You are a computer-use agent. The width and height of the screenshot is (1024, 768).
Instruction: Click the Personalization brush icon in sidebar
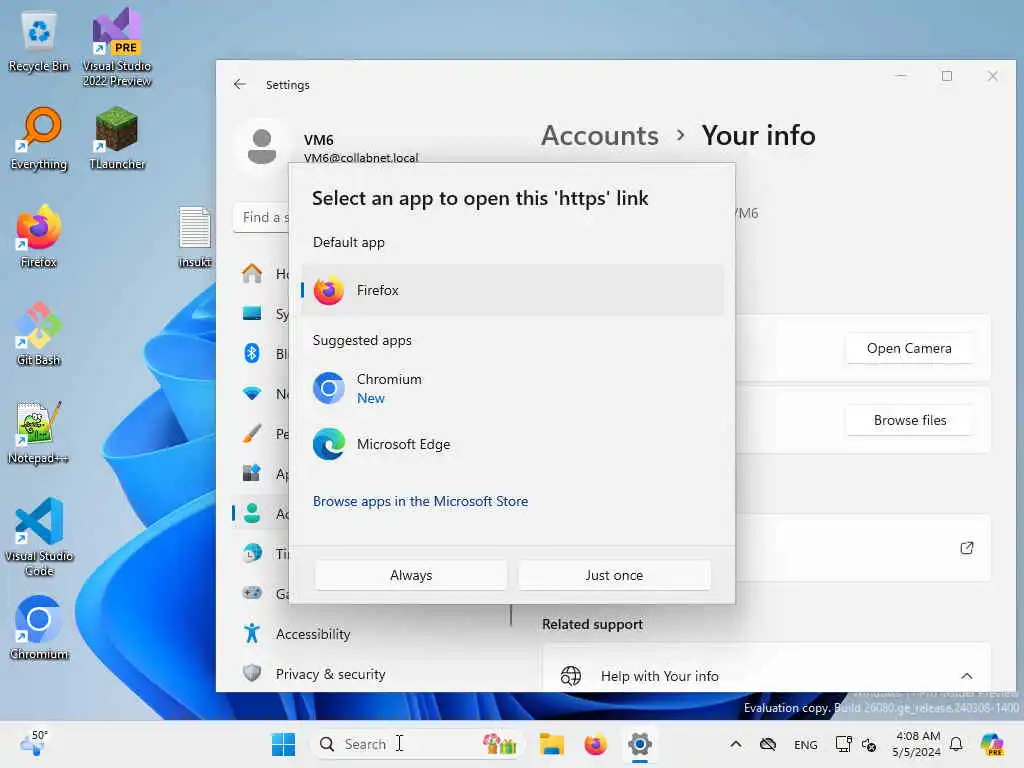252,434
